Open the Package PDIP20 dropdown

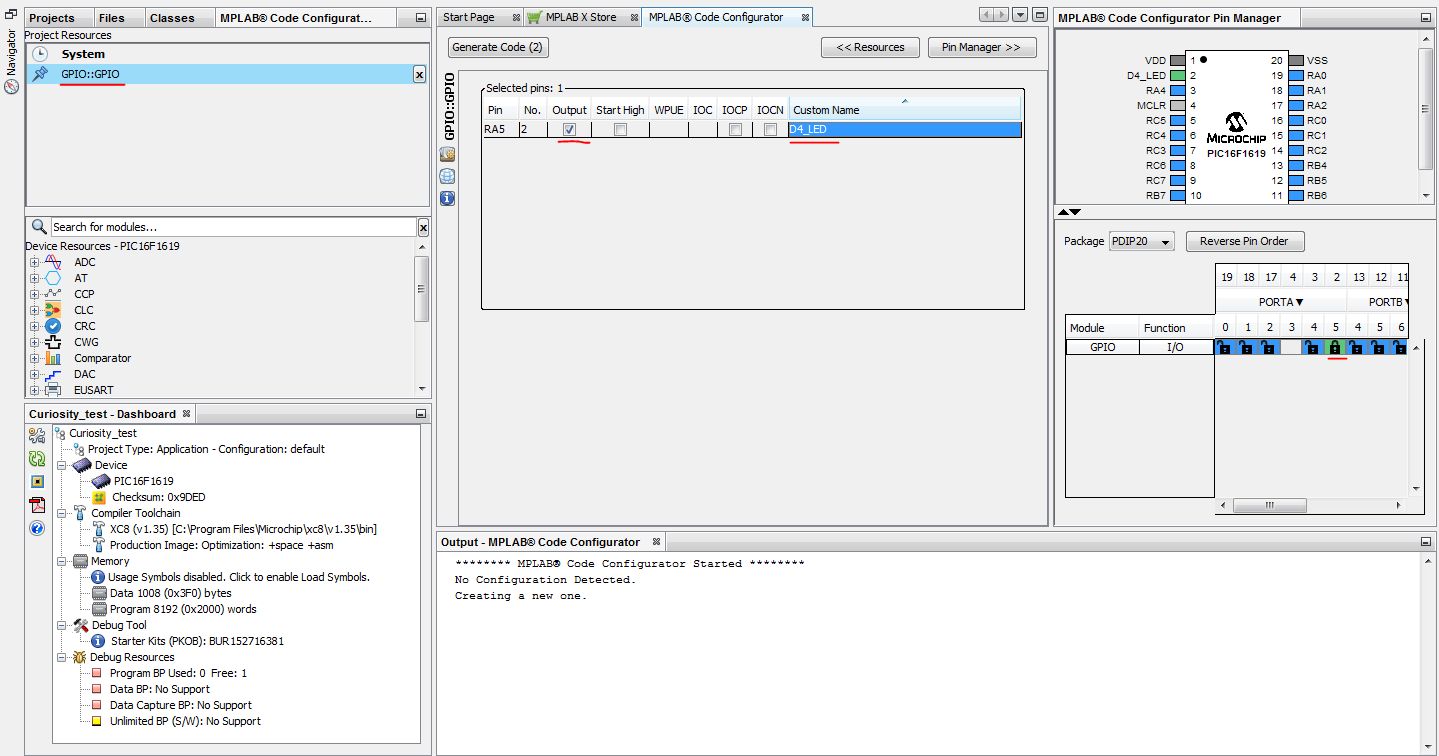pos(1142,241)
